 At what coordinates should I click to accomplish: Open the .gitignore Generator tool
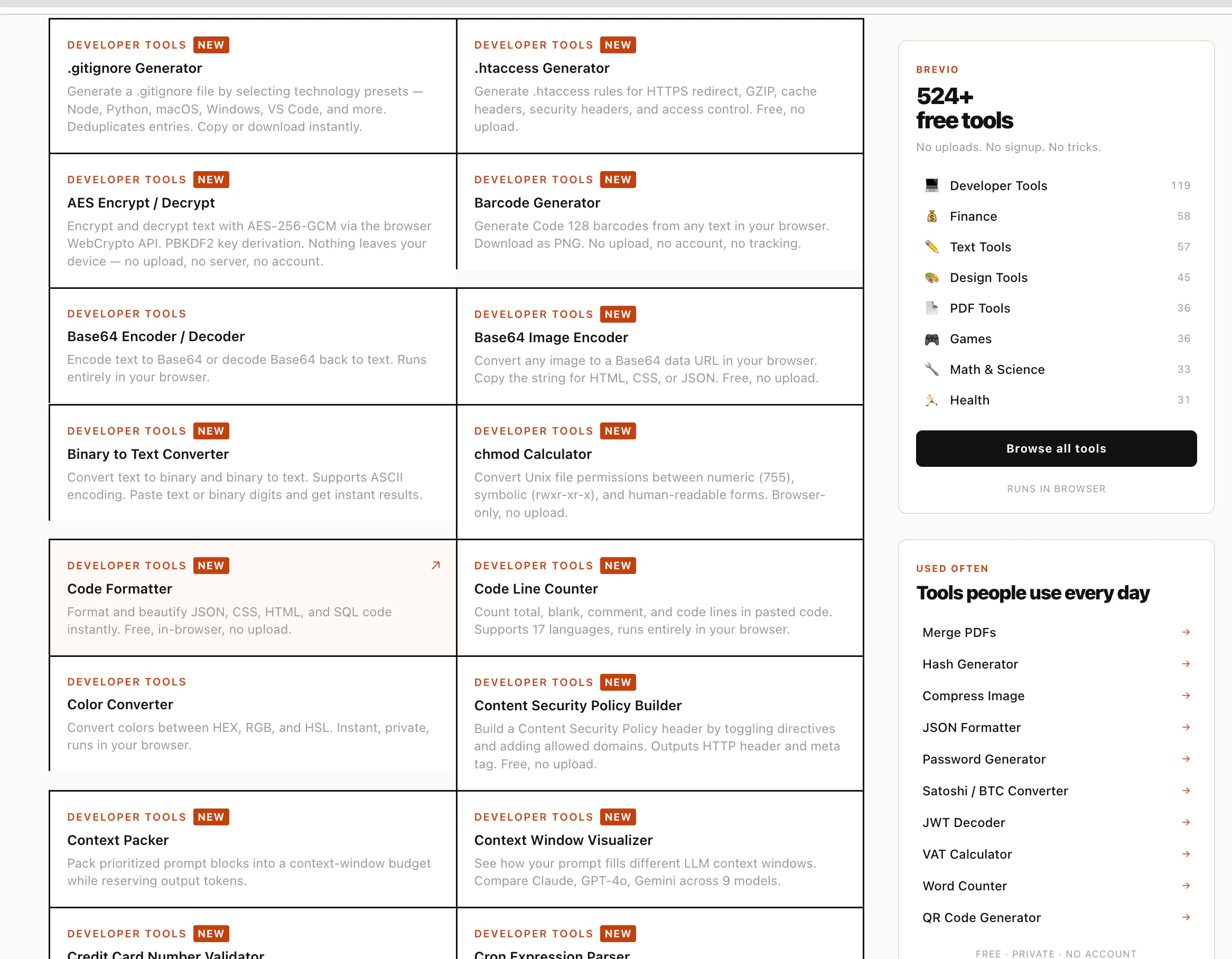(x=253, y=86)
